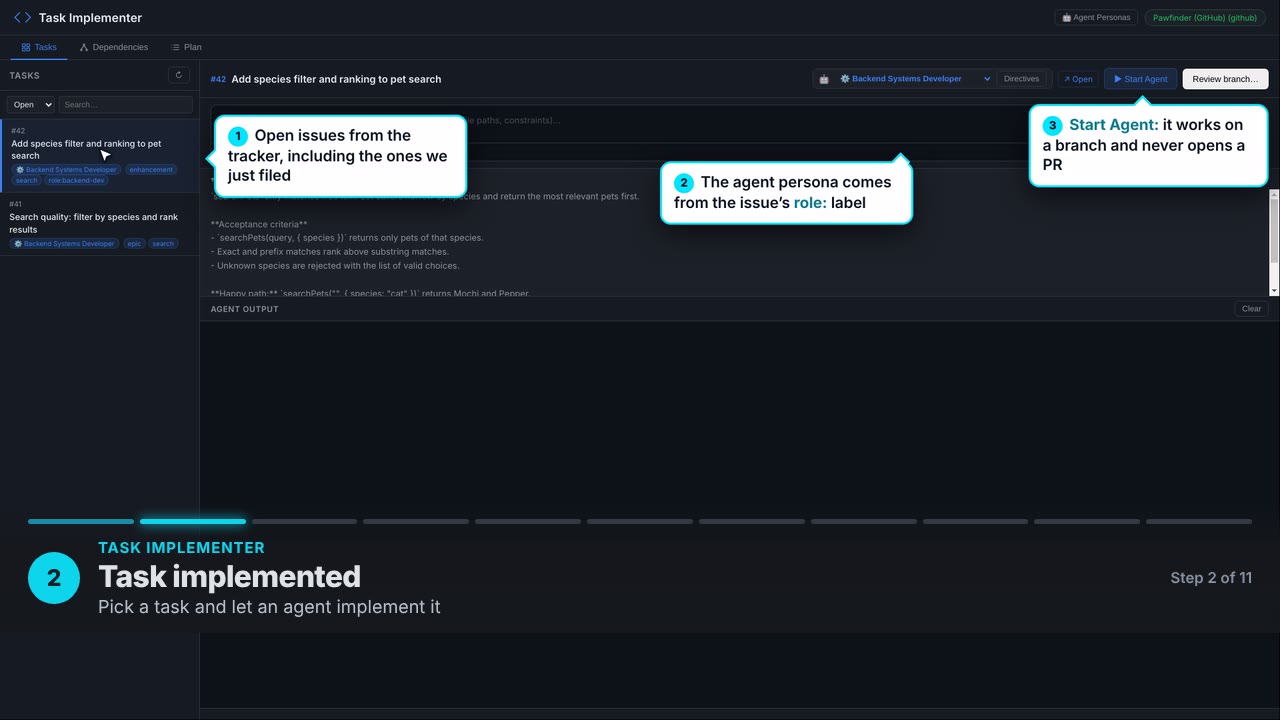Switch to the Dependencies tab
Viewport: 1280px width, 720px height.
[x=114, y=47]
